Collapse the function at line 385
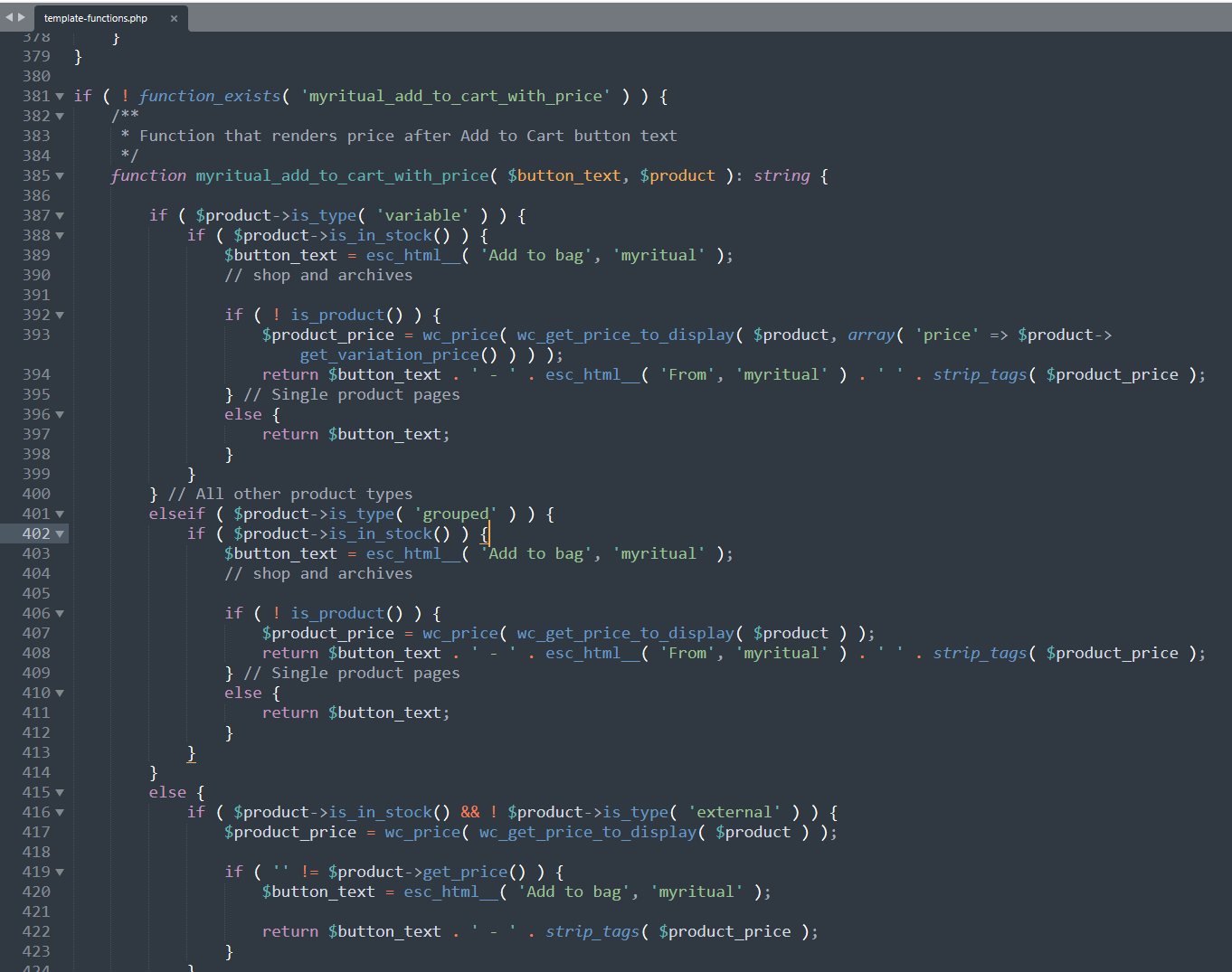Screen dimensions: 1232x972 (x=60, y=175)
